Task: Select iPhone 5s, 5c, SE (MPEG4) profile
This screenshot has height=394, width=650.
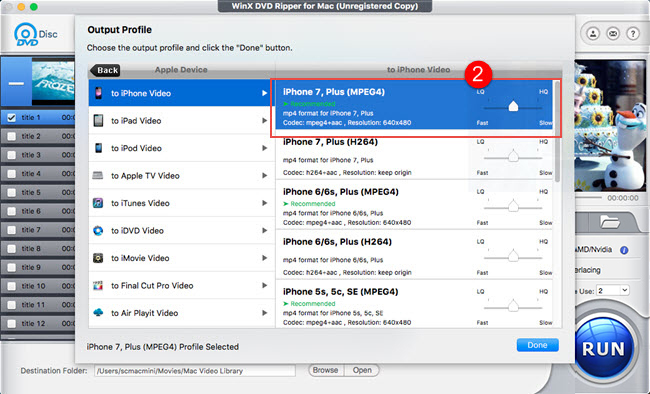Action: (x=414, y=304)
